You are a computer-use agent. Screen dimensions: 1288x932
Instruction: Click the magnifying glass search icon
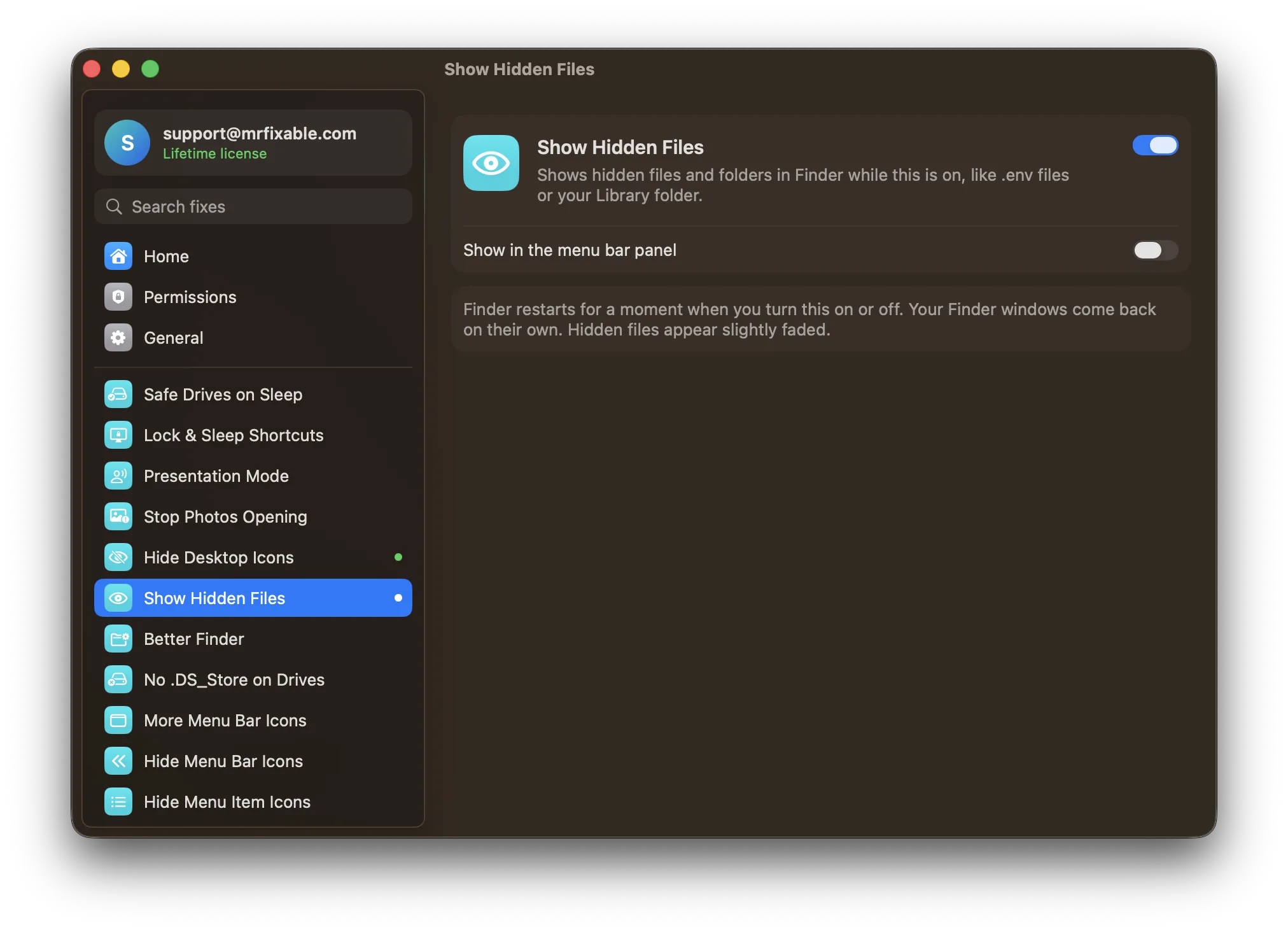point(114,207)
